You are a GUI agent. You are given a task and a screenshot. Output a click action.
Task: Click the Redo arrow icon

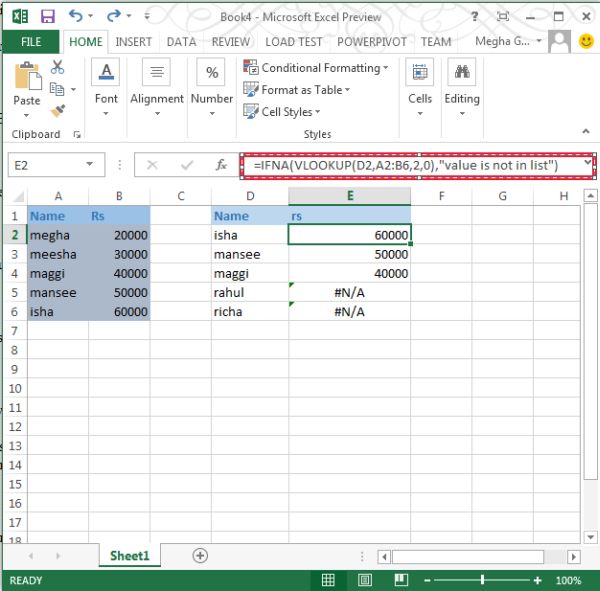pos(114,16)
